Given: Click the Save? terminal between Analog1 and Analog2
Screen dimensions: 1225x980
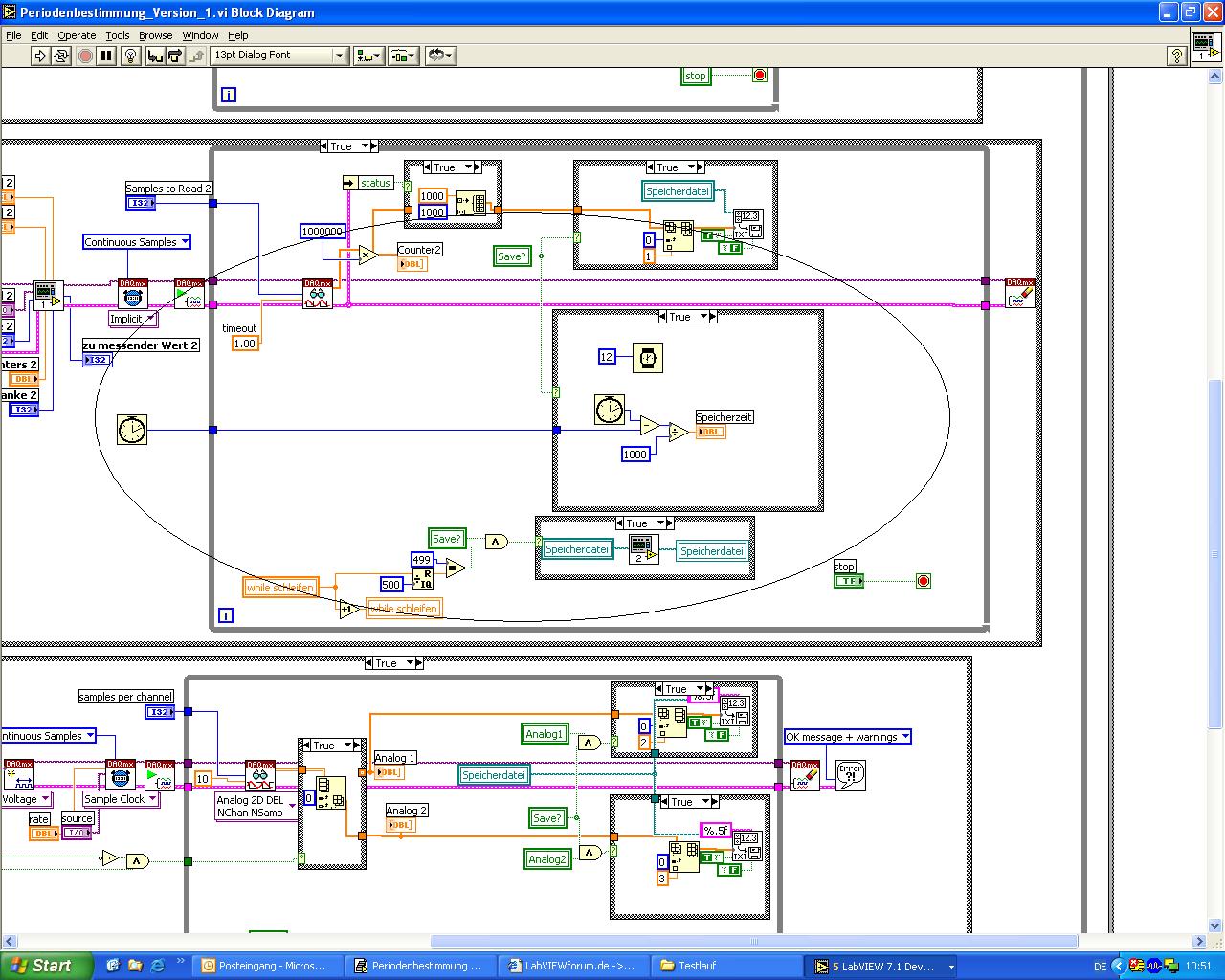Looking at the screenshot, I should pyautogui.click(x=547, y=818).
